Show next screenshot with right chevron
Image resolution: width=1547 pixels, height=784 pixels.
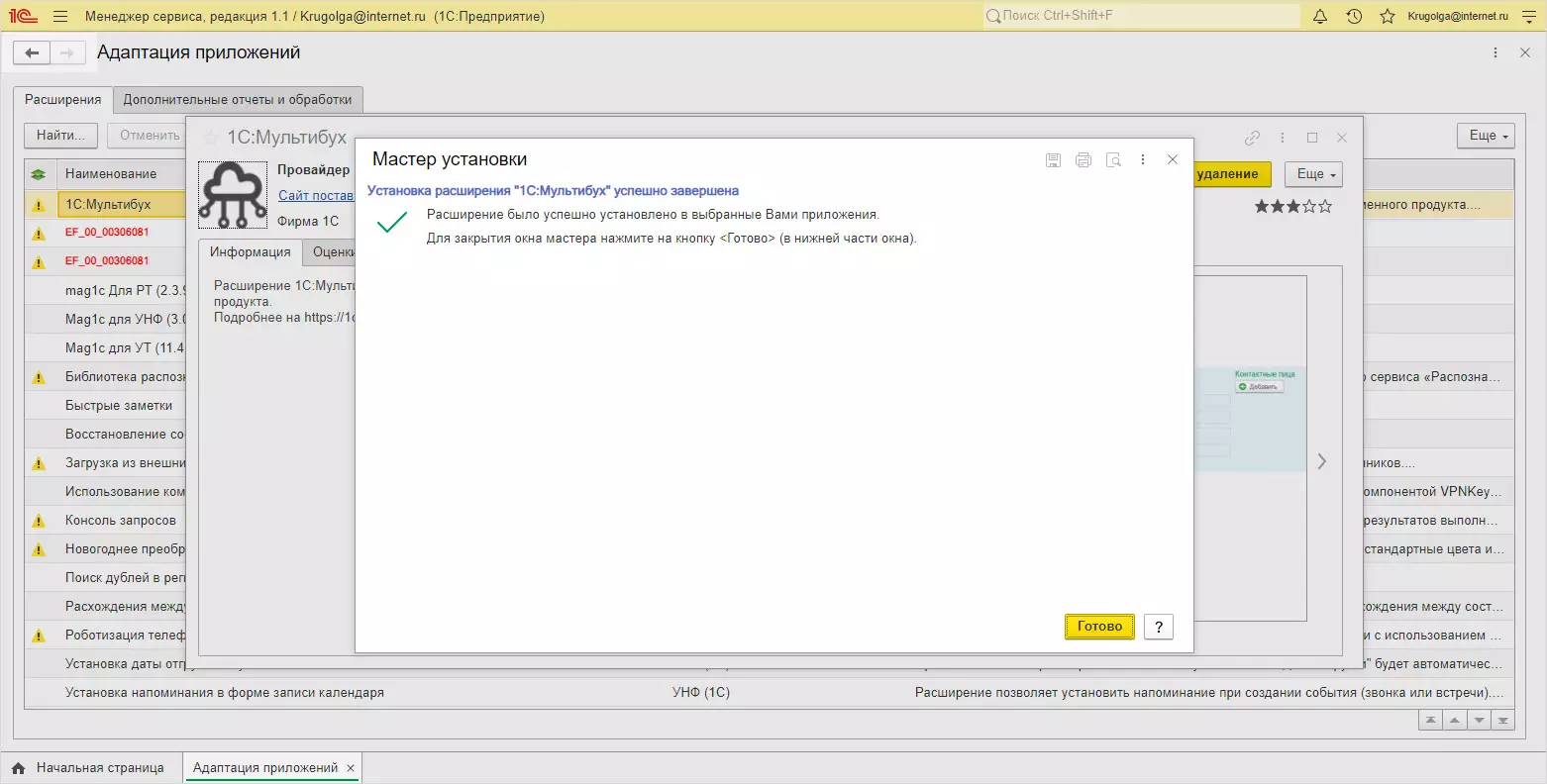click(1321, 461)
